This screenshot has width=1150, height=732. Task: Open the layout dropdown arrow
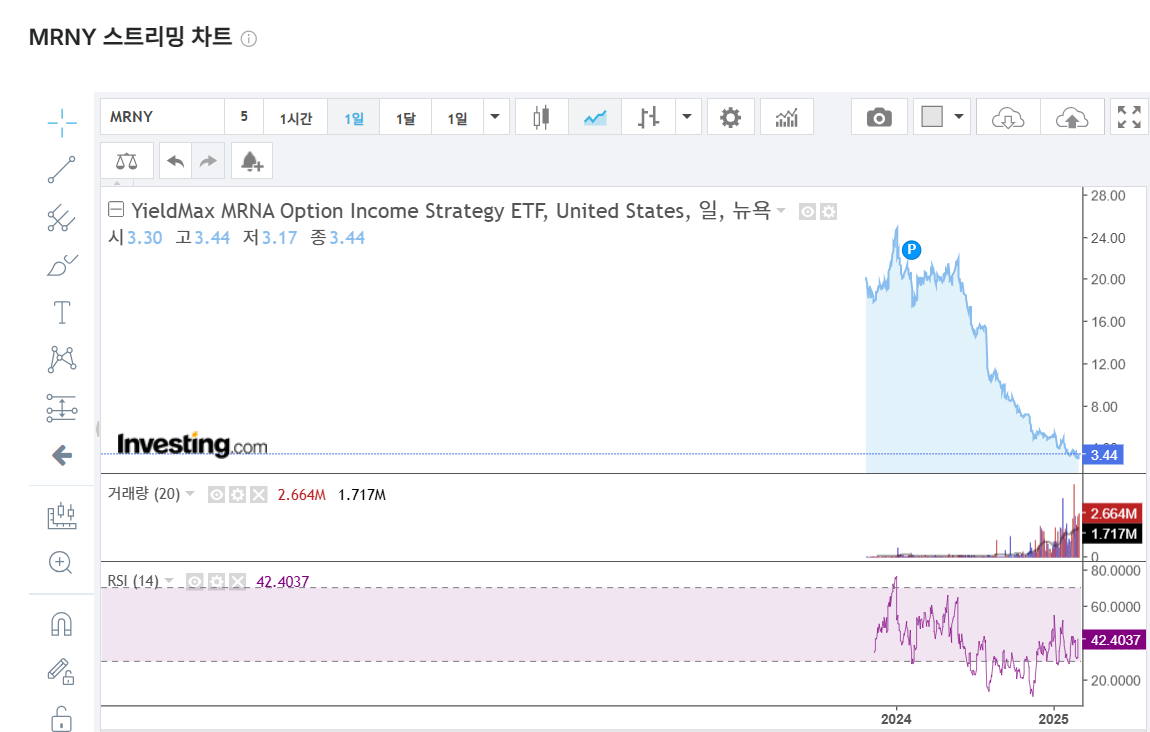point(959,117)
